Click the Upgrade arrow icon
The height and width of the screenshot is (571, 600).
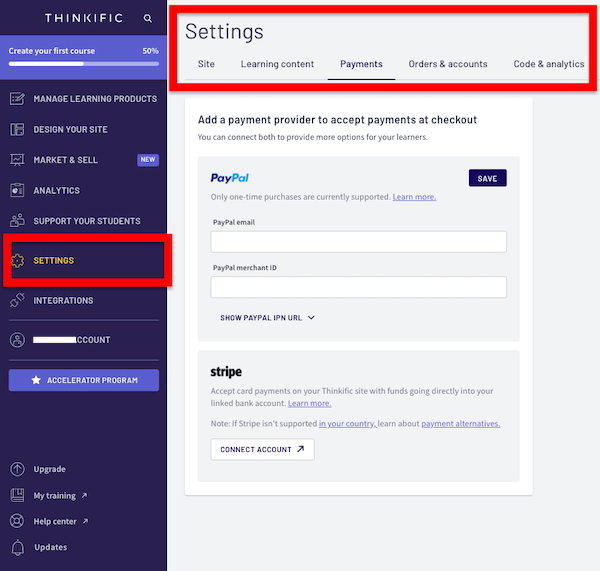point(17,469)
